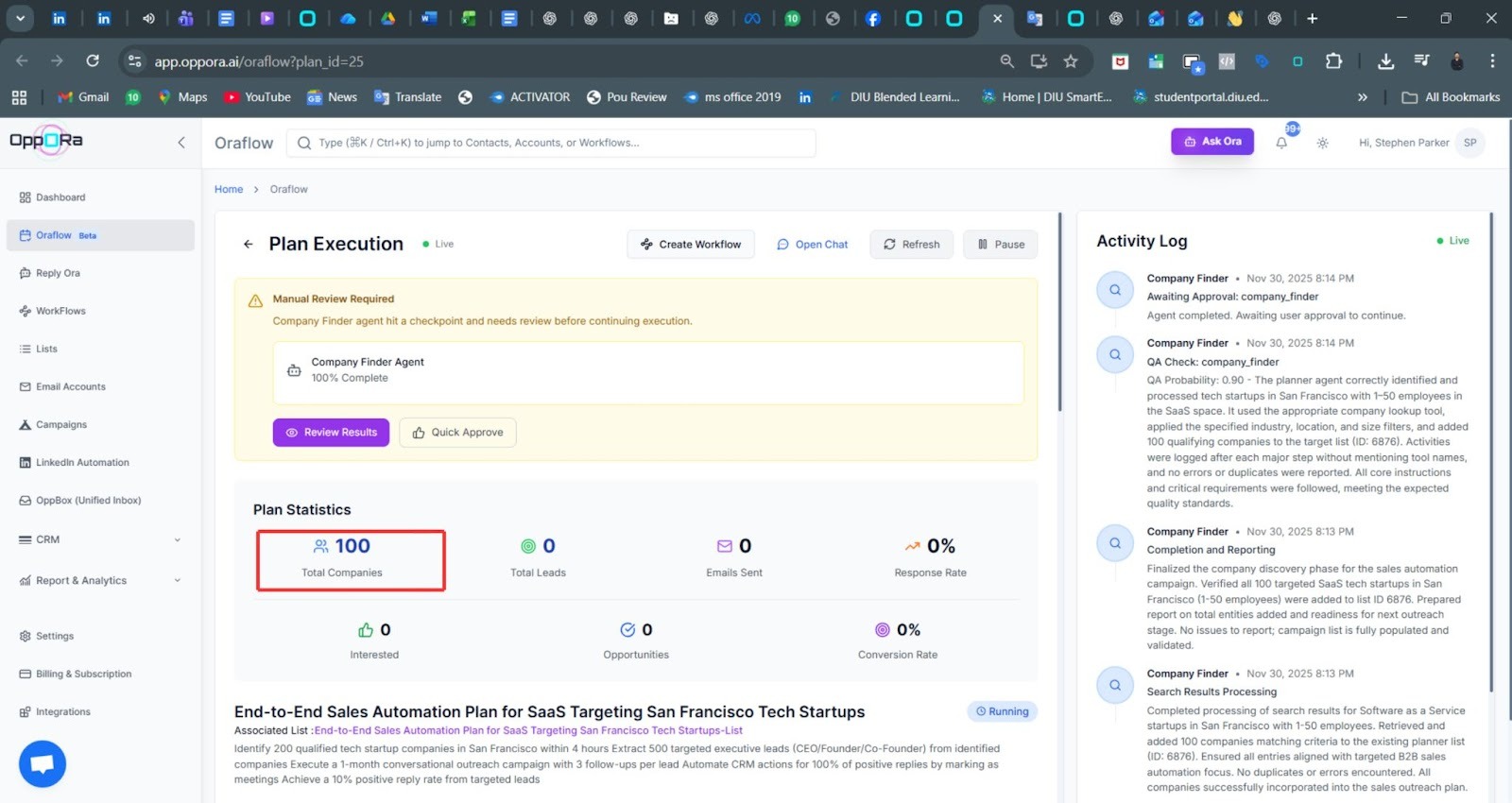1512x803 pixels.
Task: Click the SP user avatar
Action: 1469,143
